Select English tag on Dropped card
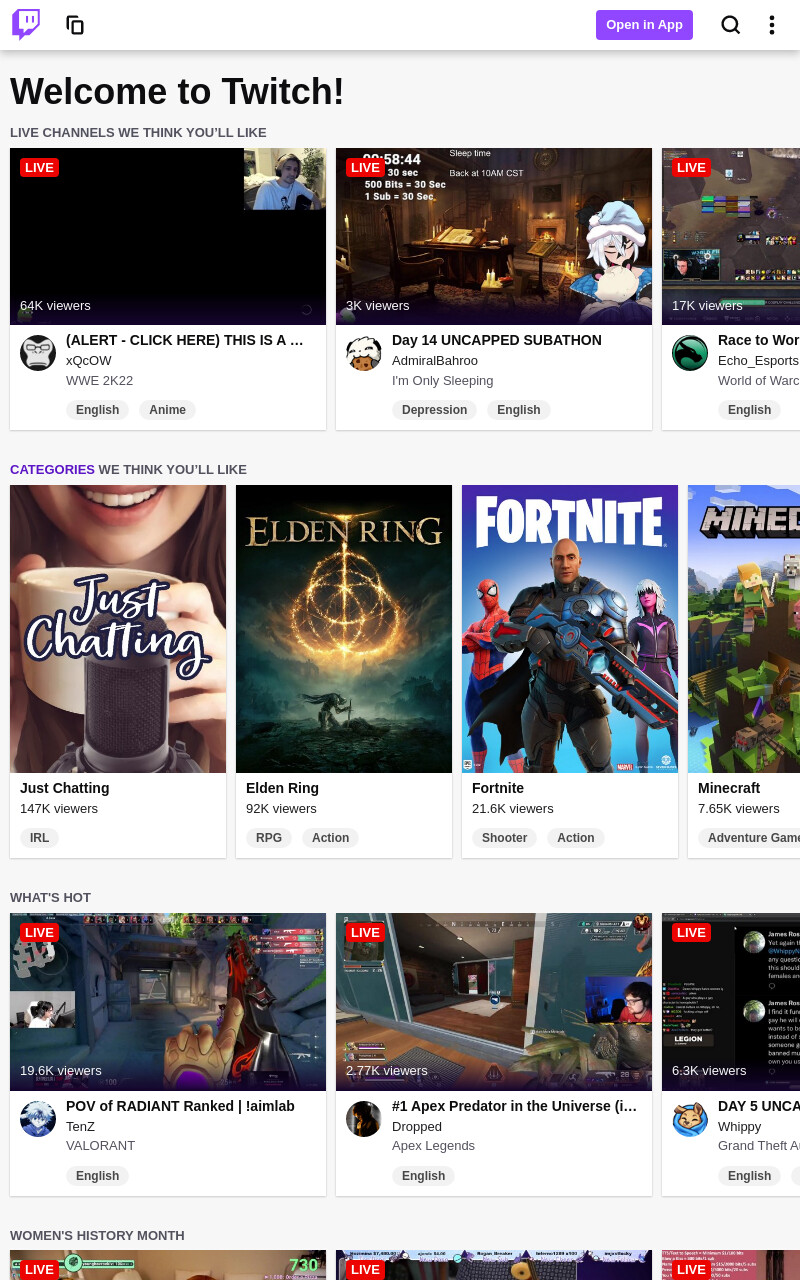Image resolution: width=800 pixels, height=1280 pixels. click(x=424, y=1176)
